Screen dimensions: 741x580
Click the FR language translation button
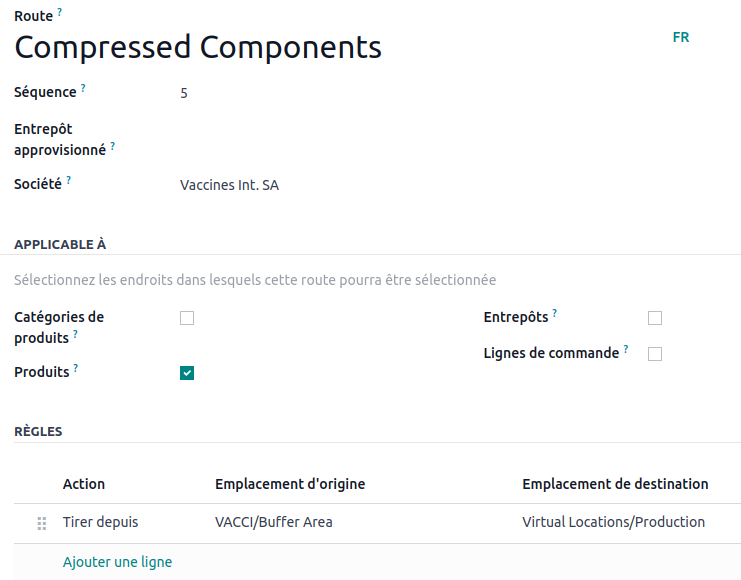[x=681, y=37]
